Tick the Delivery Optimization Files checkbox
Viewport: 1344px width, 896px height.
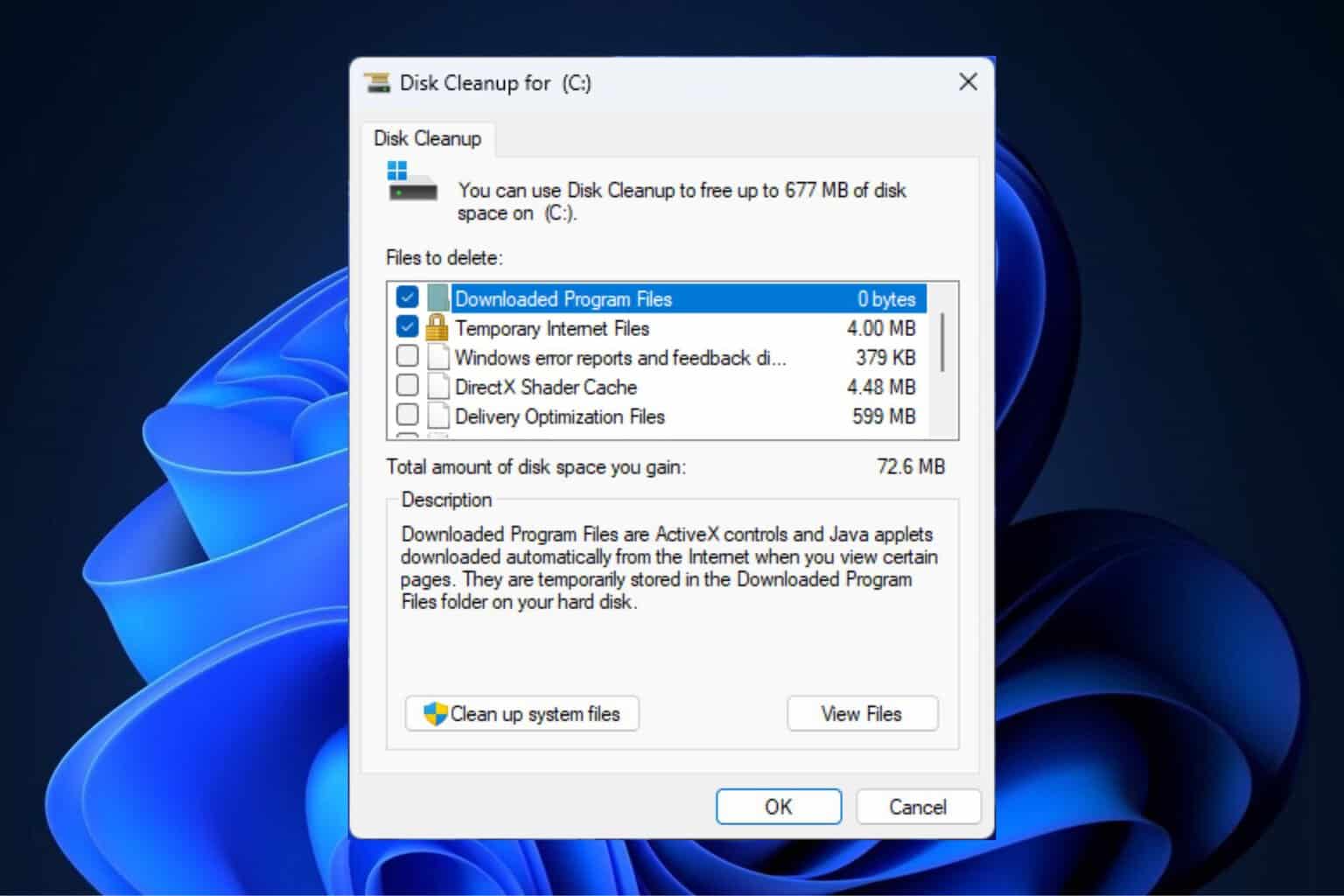coord(407,413)
